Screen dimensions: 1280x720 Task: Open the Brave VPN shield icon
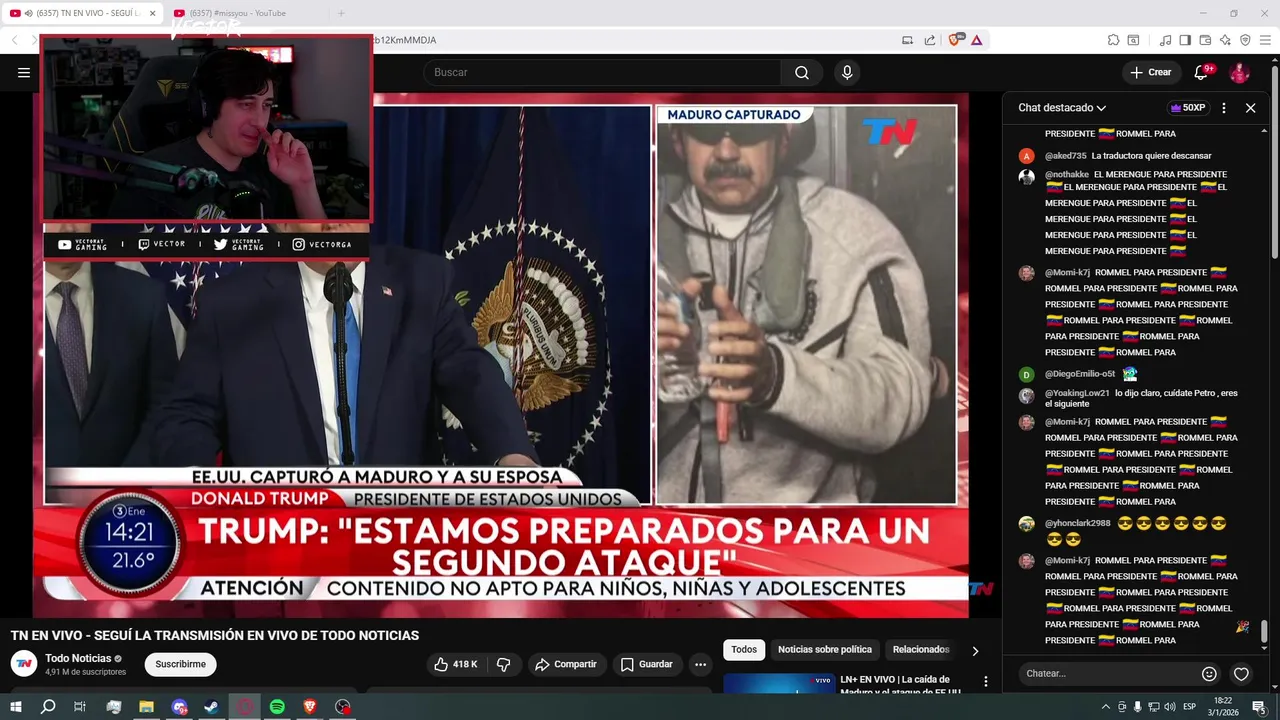1245,40
